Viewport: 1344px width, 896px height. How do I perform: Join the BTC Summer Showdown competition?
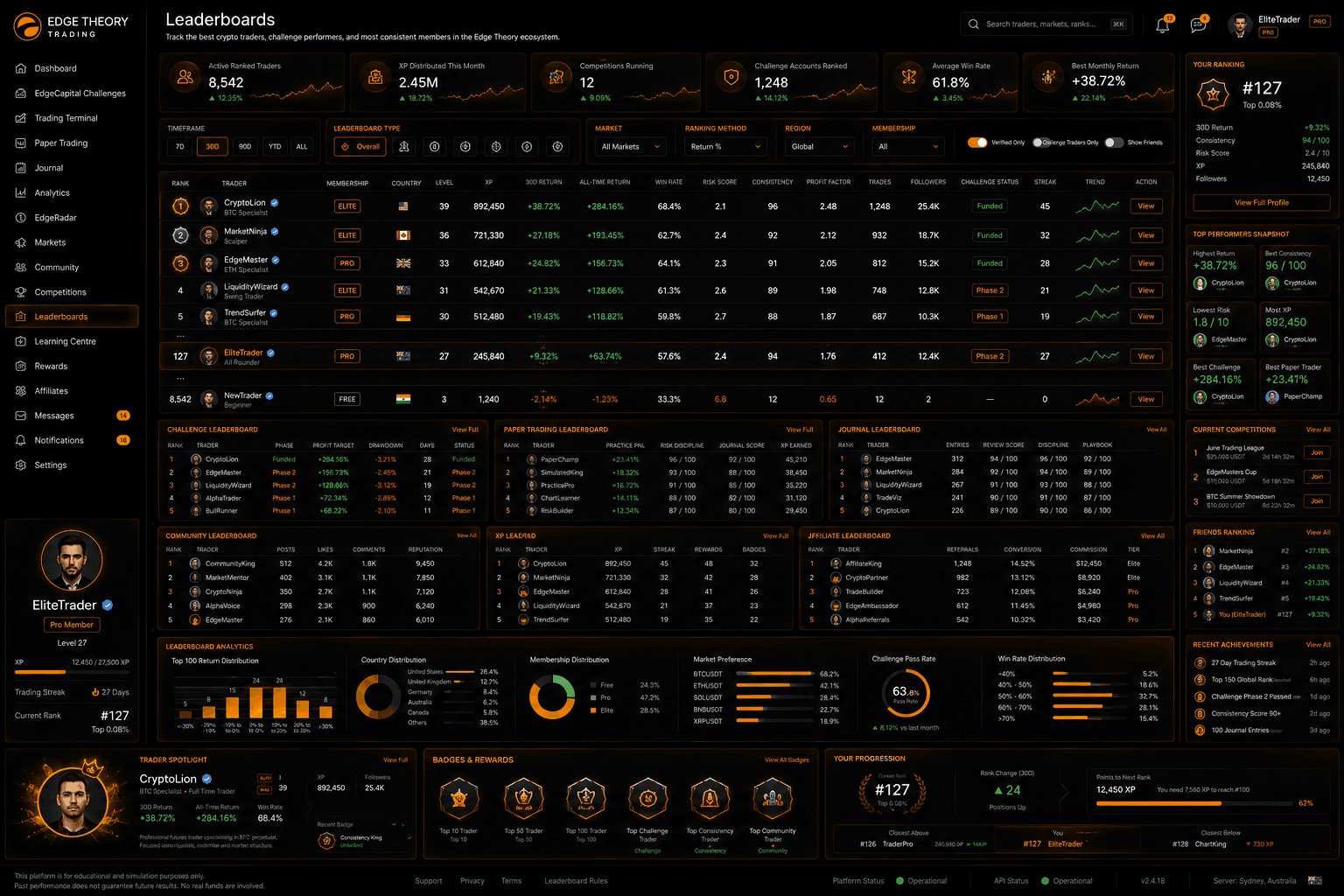(1317, 501)
